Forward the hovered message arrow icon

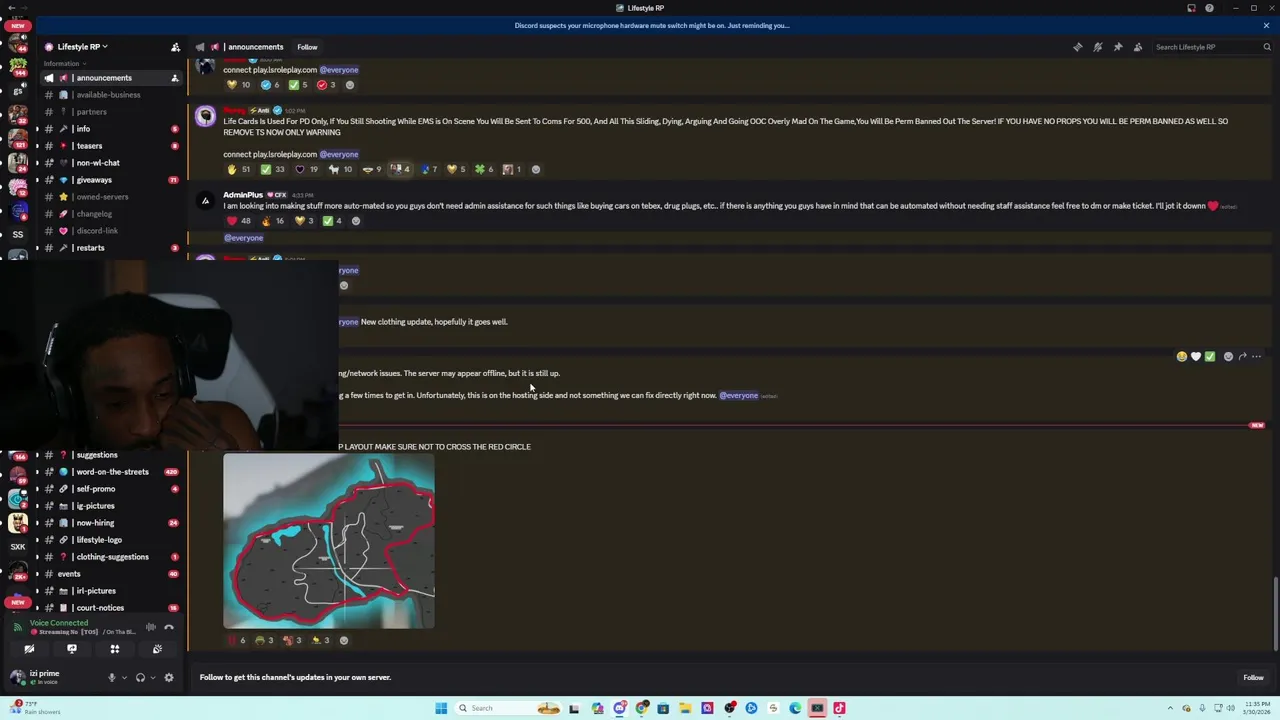[x=1243, y=357]
